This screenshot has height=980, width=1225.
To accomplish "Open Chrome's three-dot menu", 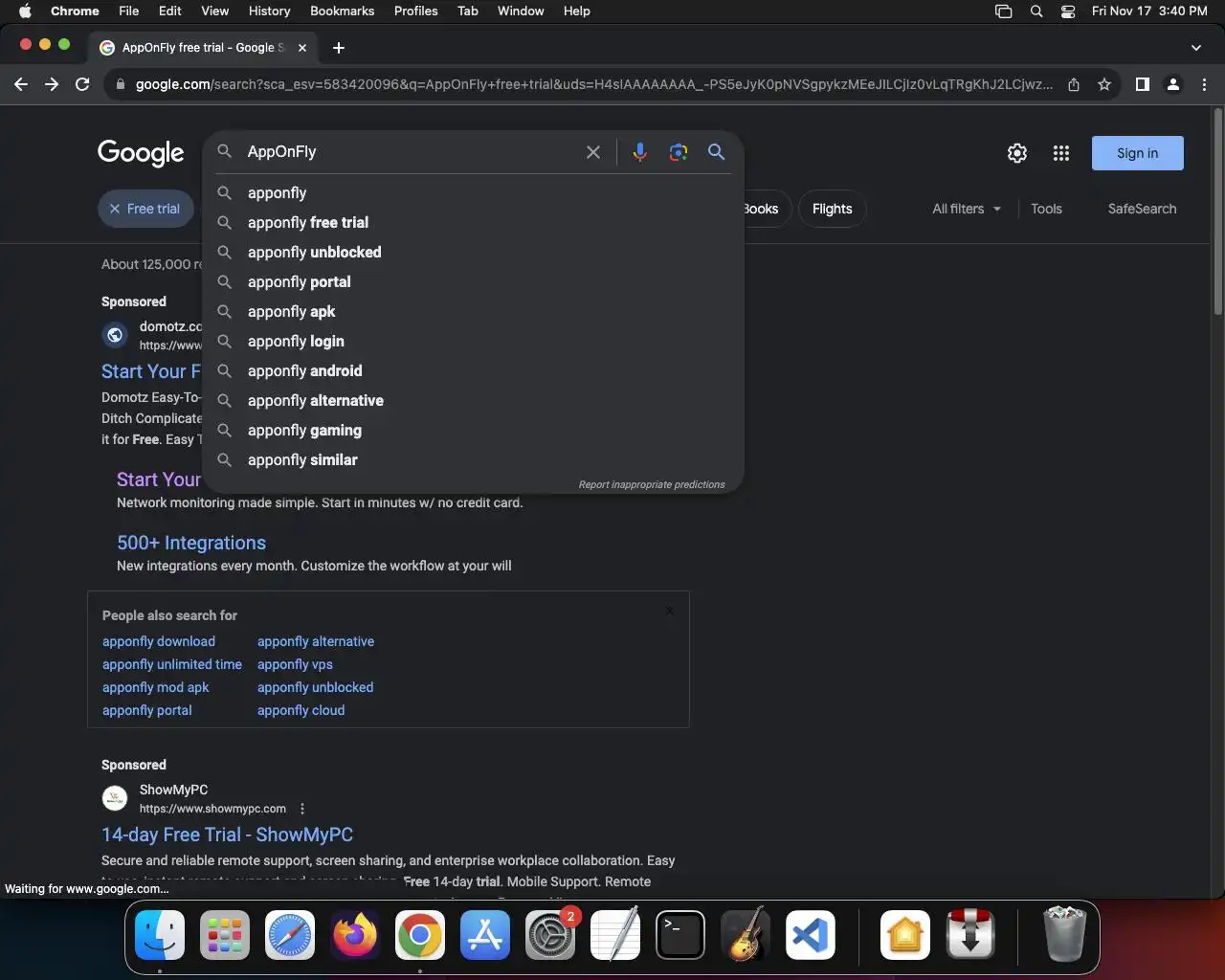I will coord(1204,84).
